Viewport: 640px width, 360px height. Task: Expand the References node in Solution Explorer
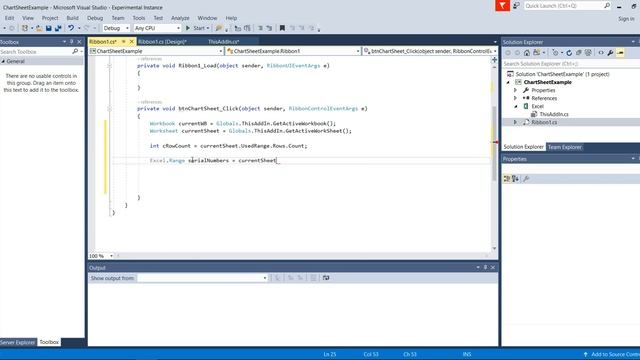pos(515,98)
